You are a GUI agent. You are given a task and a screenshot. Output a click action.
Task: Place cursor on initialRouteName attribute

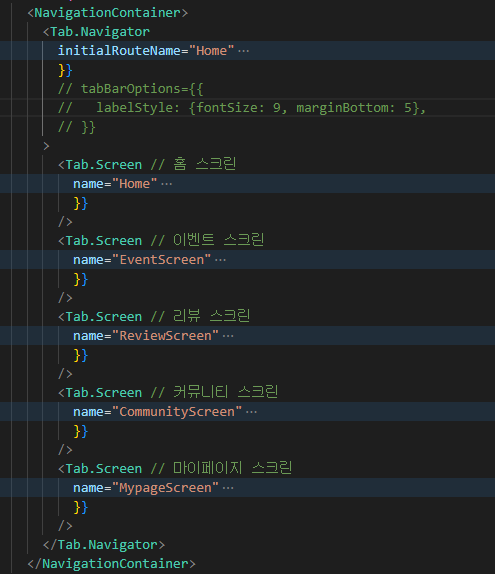tap(119, 51)
